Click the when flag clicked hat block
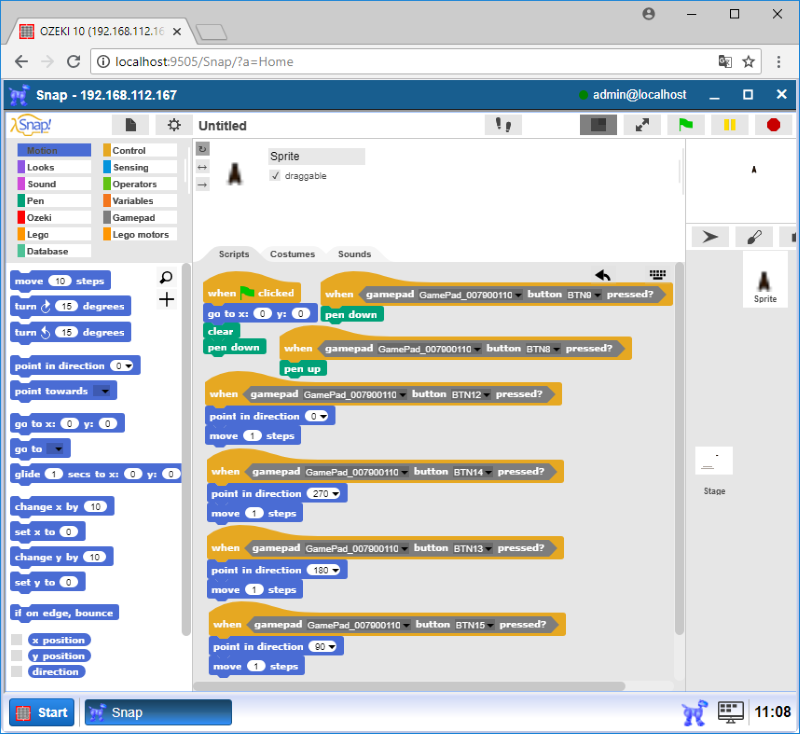The height and width of the screenshot is (734, 800). coord(252,291)
